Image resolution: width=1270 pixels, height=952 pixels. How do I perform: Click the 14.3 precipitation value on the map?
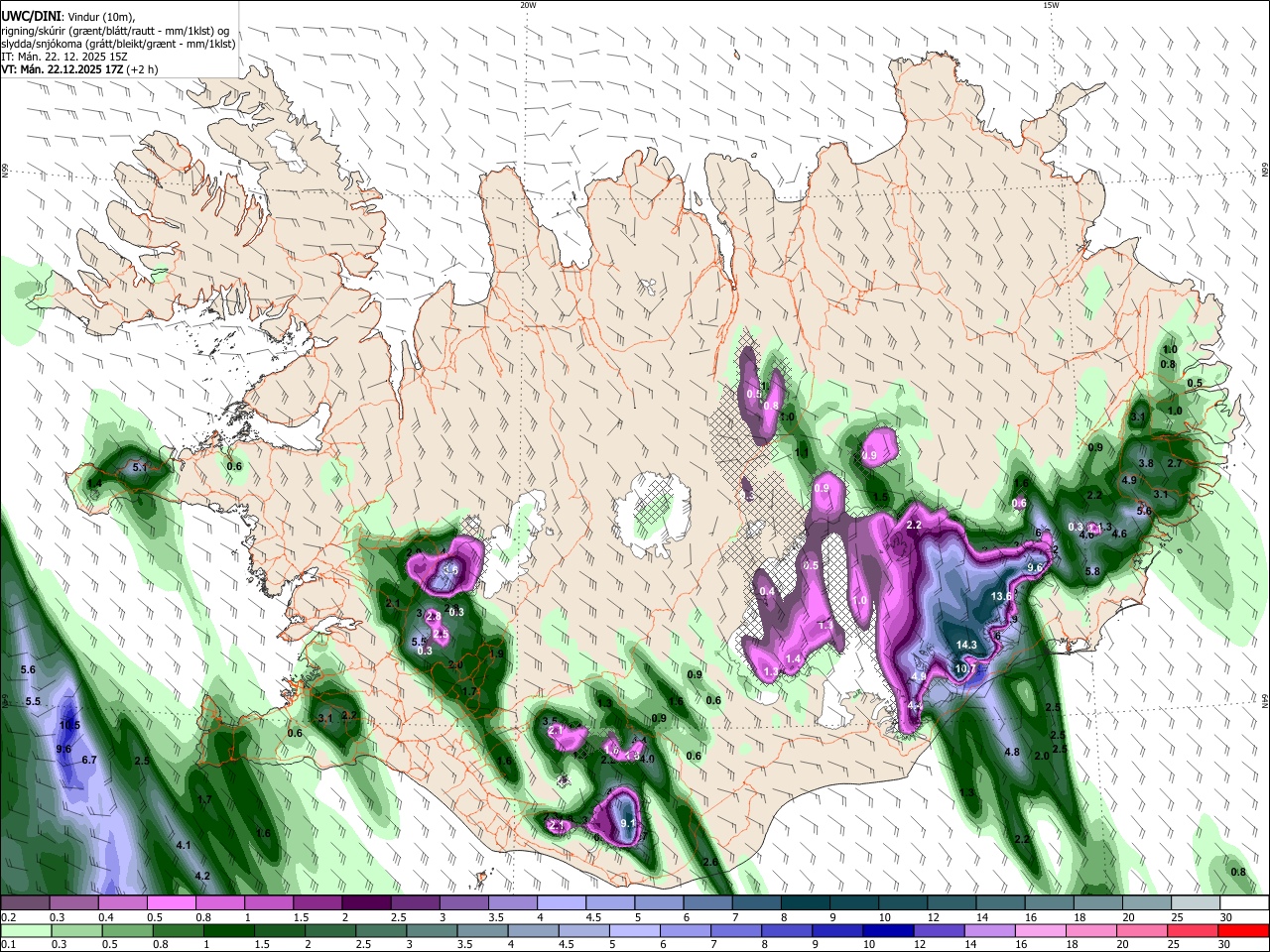[966, 645]
